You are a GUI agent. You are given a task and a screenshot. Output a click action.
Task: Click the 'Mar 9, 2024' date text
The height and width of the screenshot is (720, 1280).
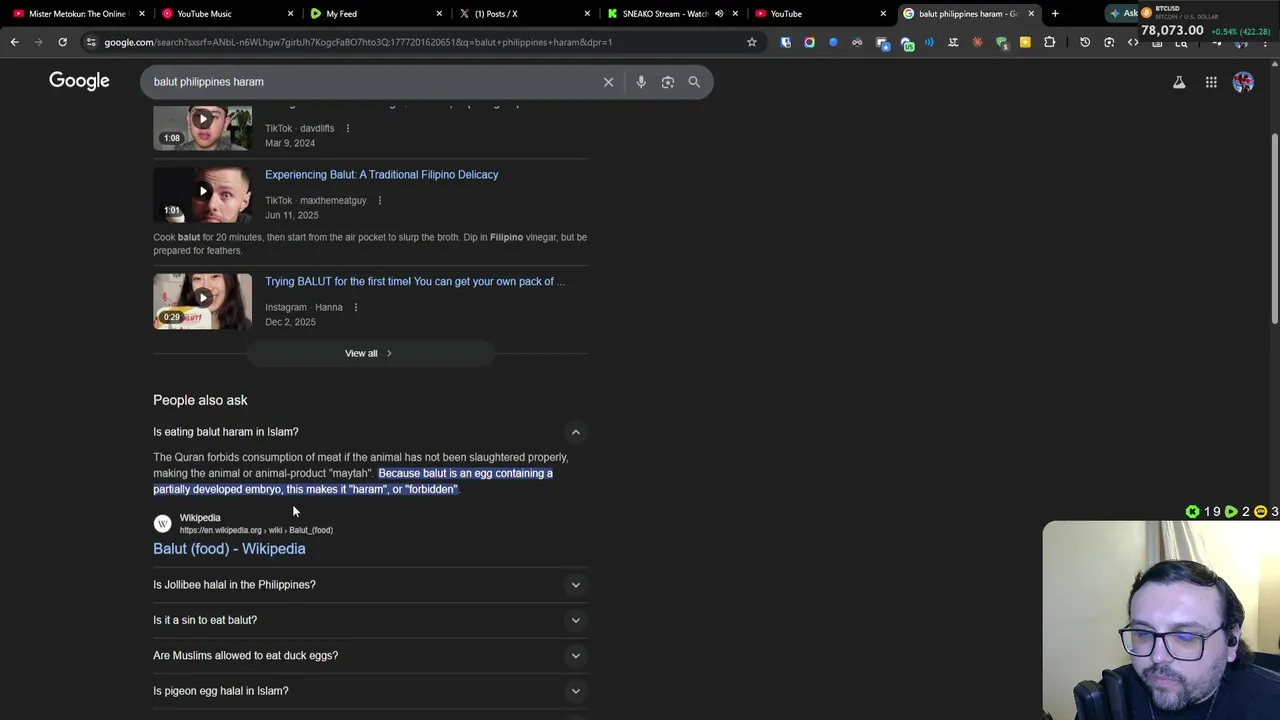pos(290,143)
